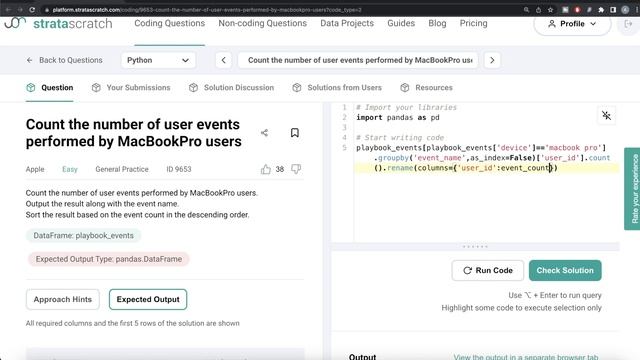Open the Python language dropdown
This screenshot has width=640, height=360.
tap(158, 60)
